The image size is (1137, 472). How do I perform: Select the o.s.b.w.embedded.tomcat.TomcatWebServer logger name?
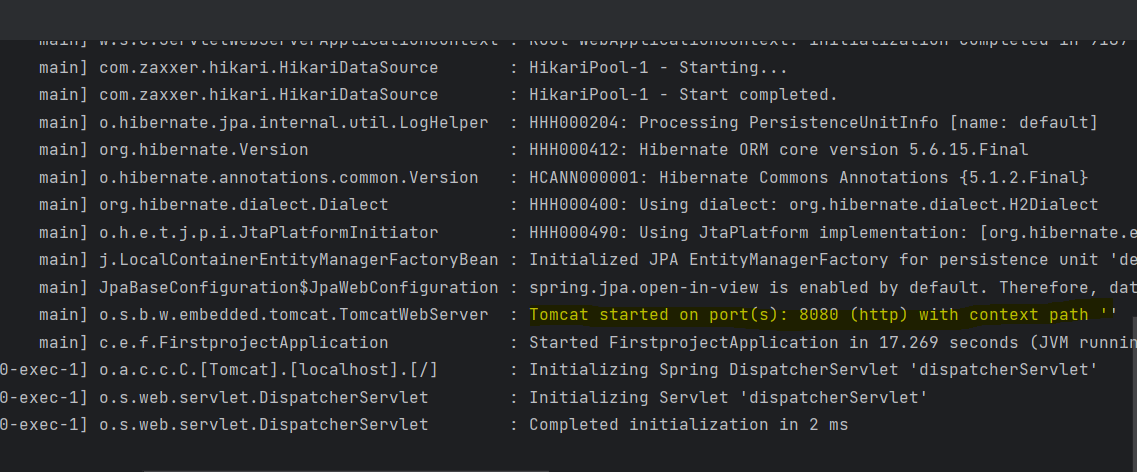[294, 315]
